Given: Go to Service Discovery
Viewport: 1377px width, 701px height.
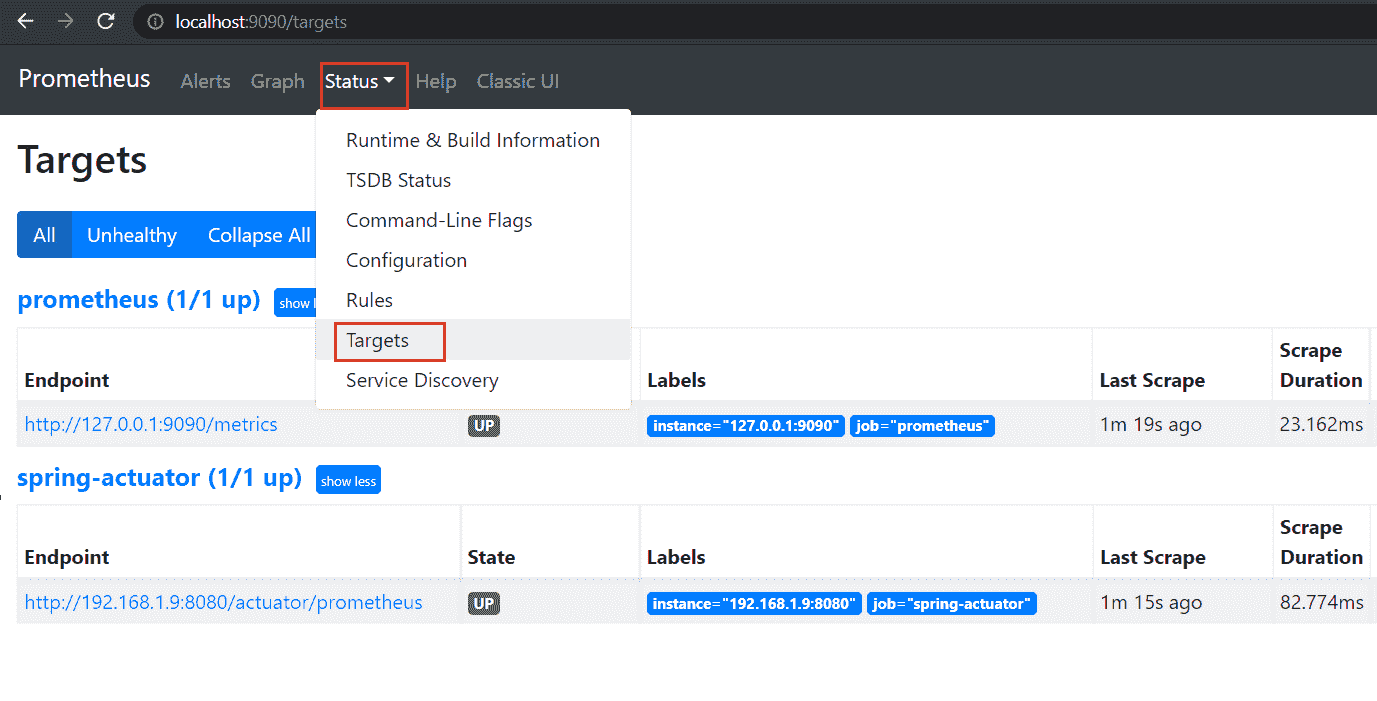Looking at the screenshot, I should pyautogui.click(x=421, y=380).
